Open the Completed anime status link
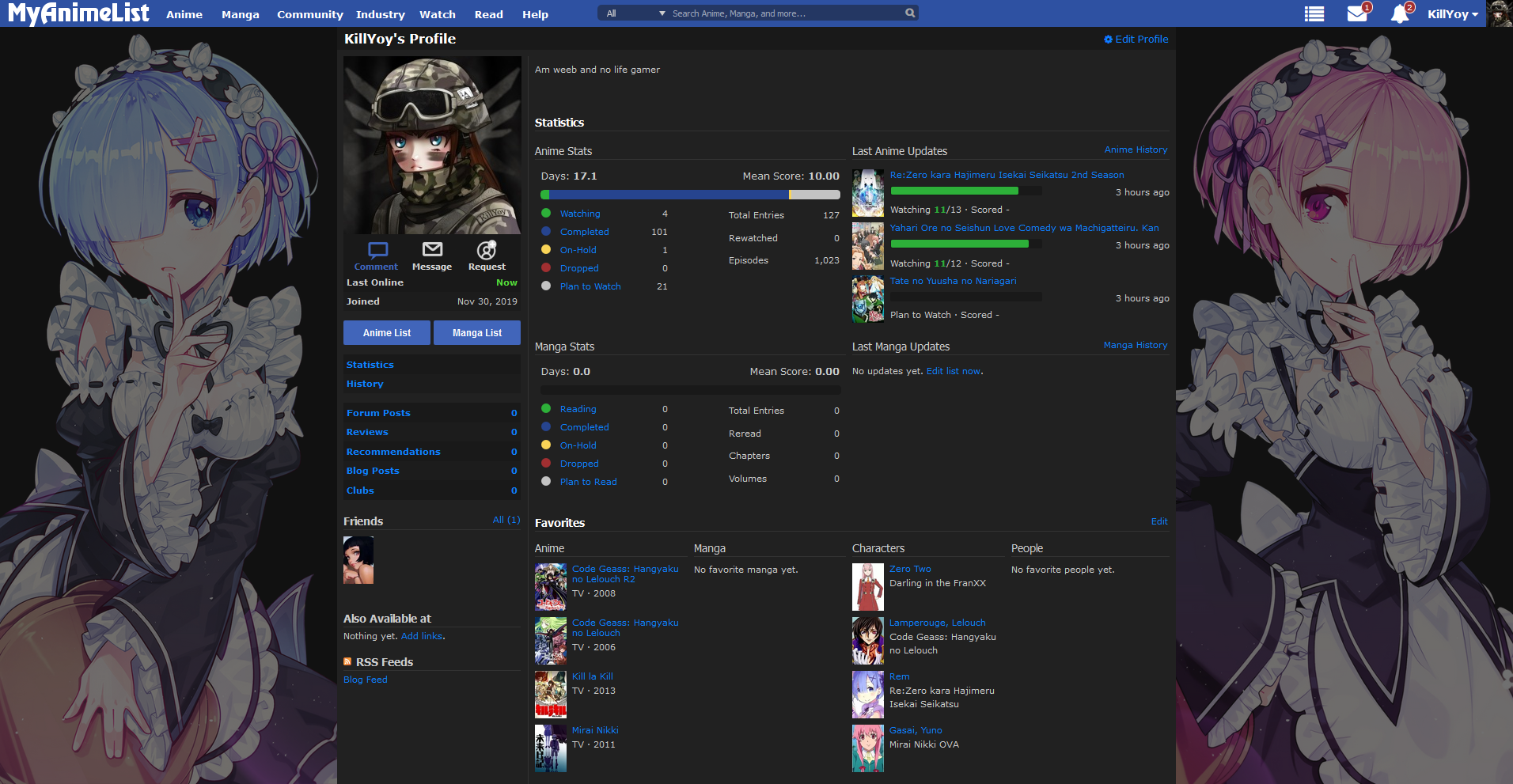 [x=585, y=232]
